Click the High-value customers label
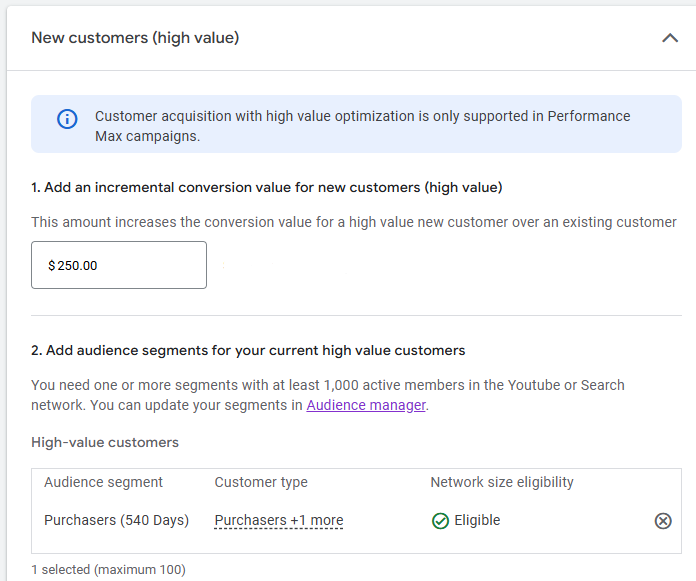Screen dimensions: 696x581 click(105, 442)
